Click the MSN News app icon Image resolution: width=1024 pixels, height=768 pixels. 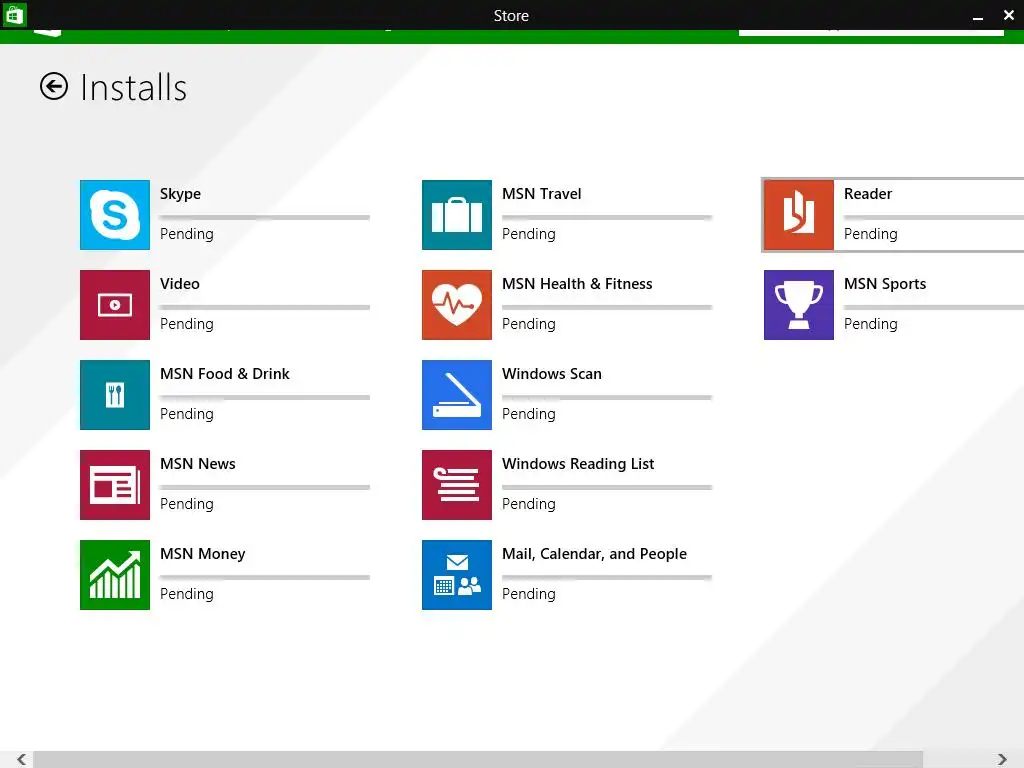[115, 485]
